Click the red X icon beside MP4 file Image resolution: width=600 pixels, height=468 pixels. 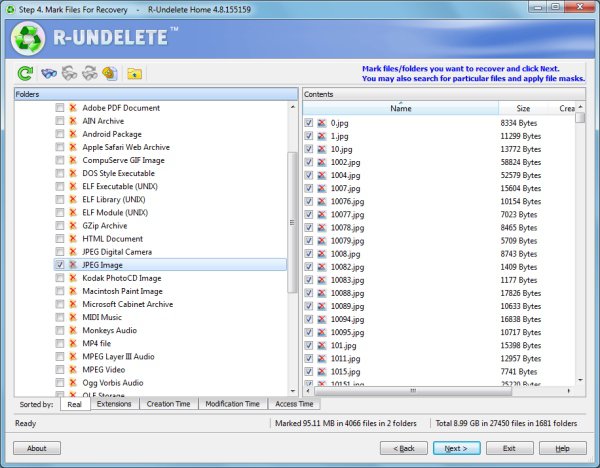[x=73, y=343]
